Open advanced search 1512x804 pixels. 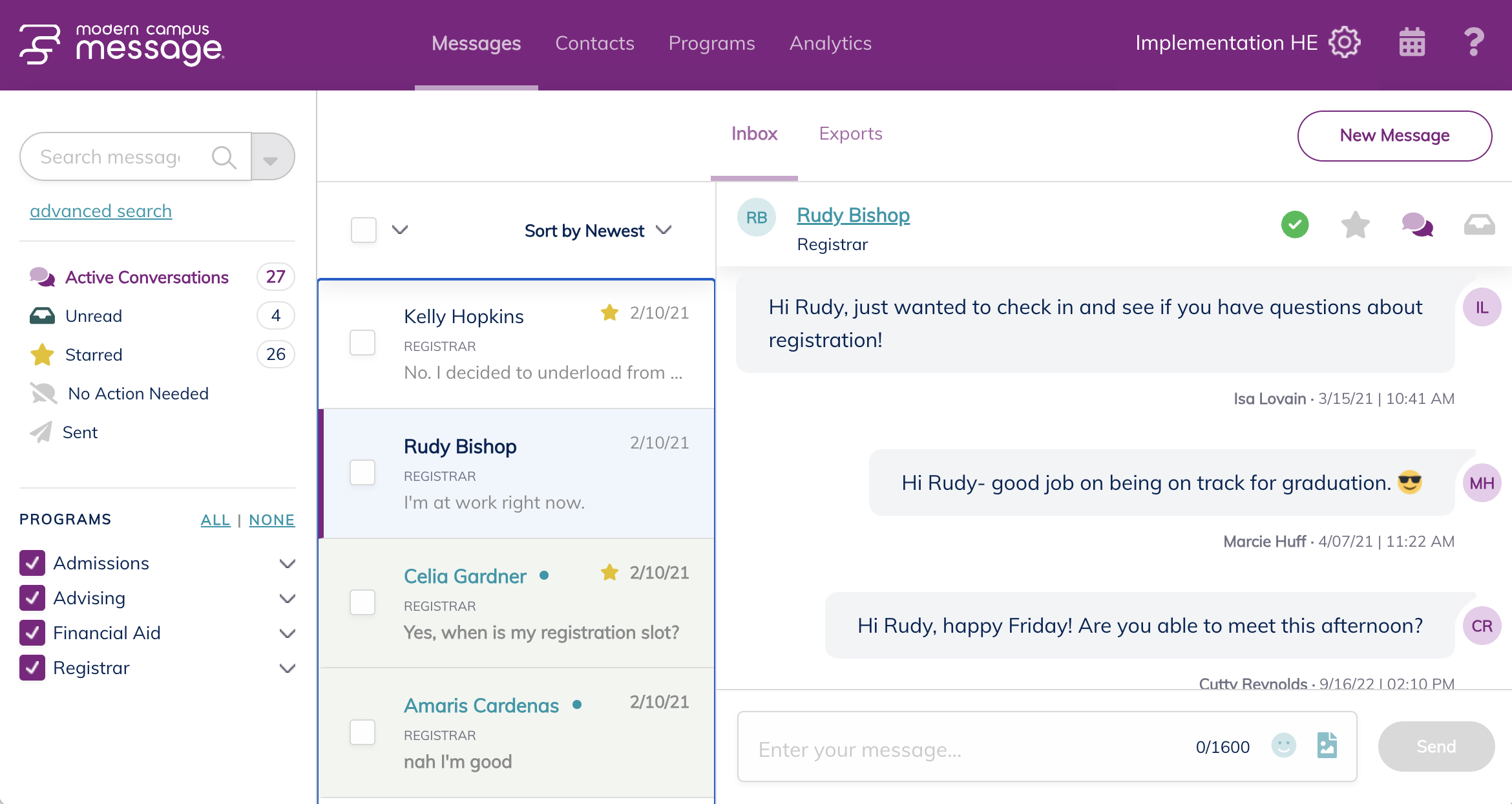coord(101,211)
